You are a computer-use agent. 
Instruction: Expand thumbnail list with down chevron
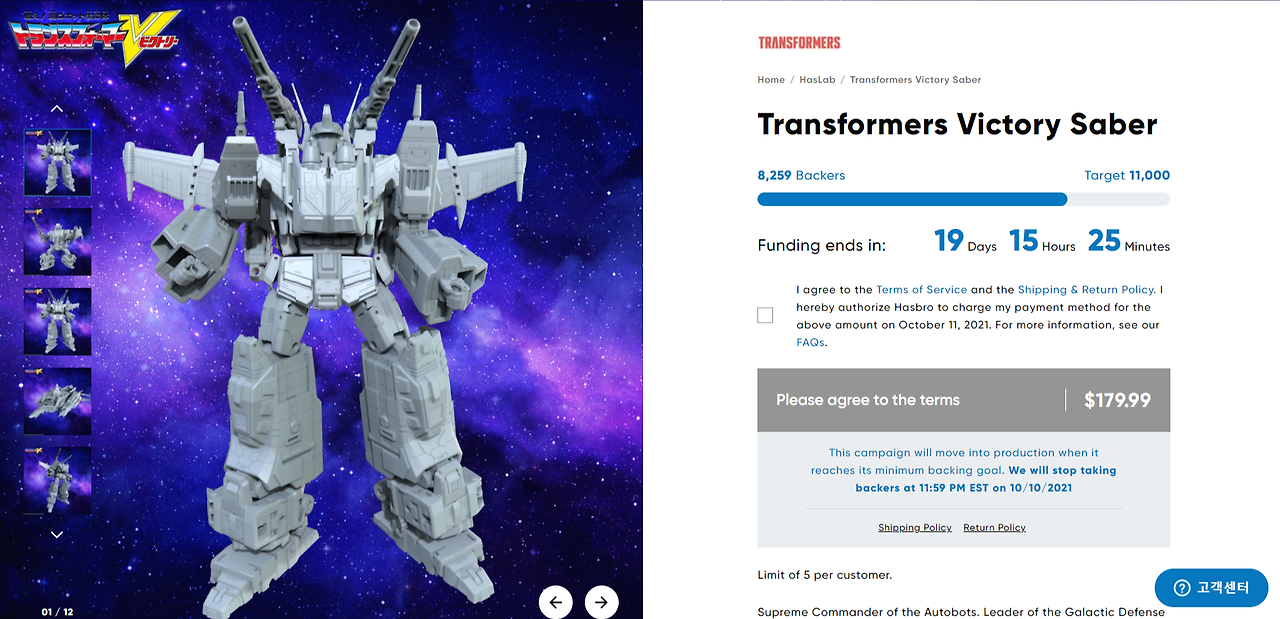57,535
